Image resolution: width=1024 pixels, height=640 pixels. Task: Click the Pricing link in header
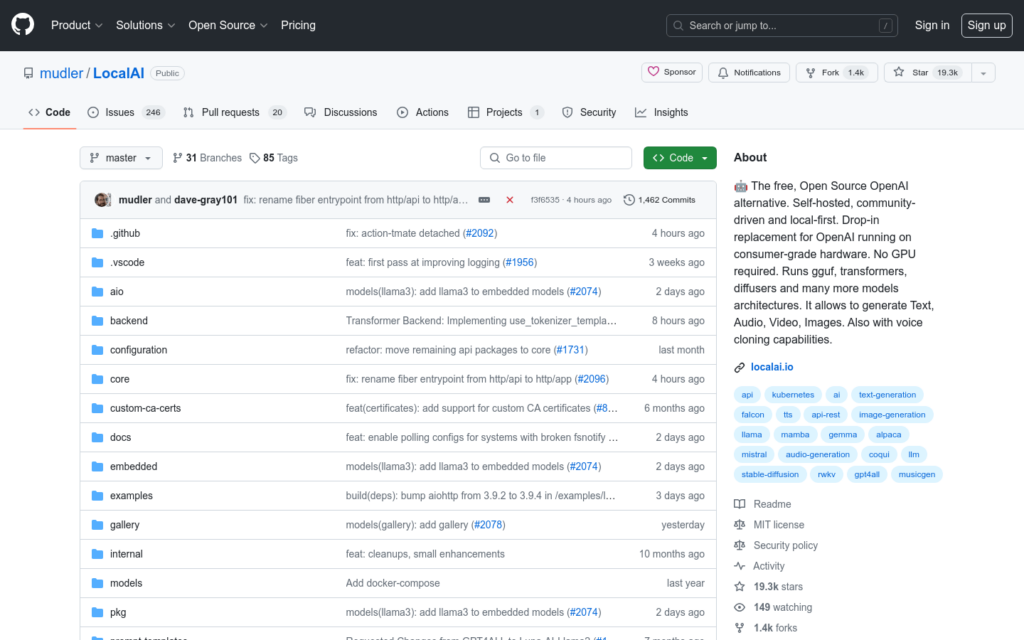pyautogui.click(x=298, y=25)
